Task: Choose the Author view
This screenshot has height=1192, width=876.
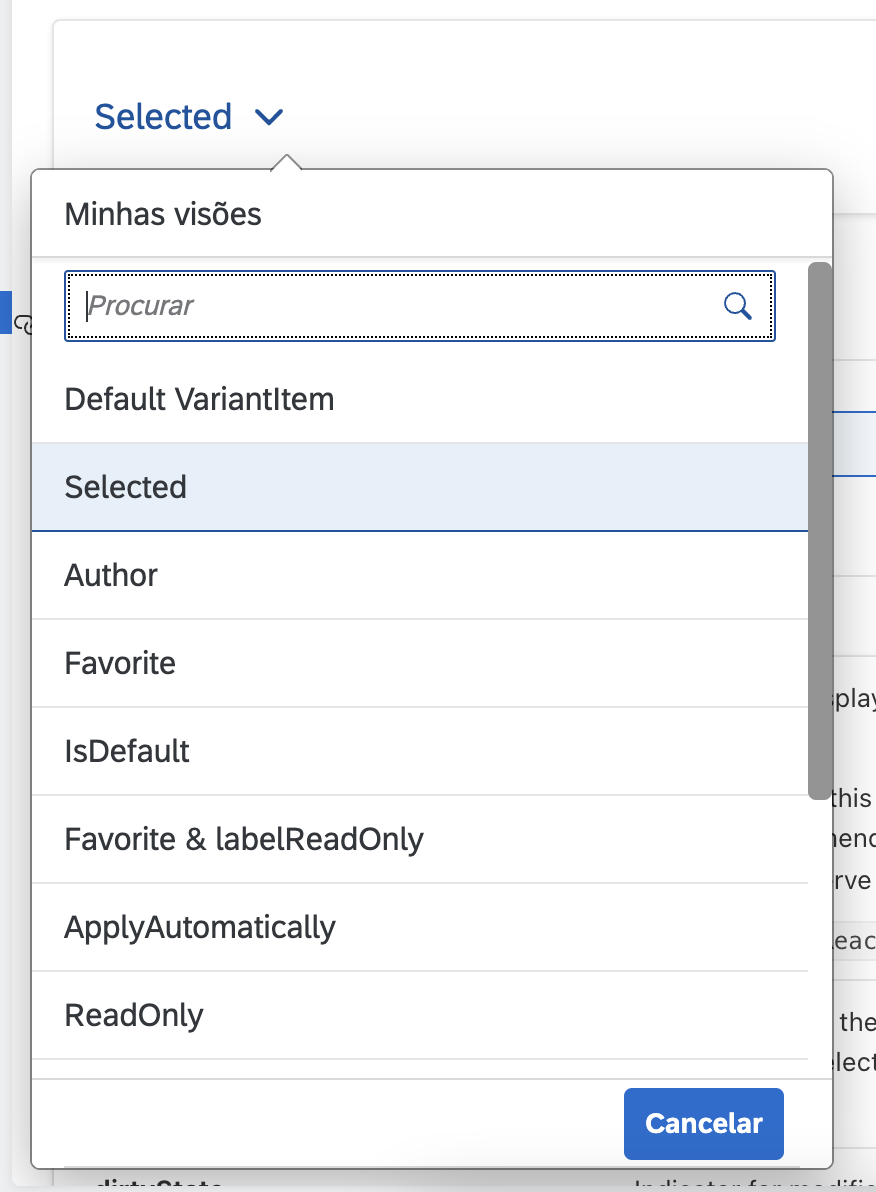Action: pyautogui.click(x=110, y=575)
